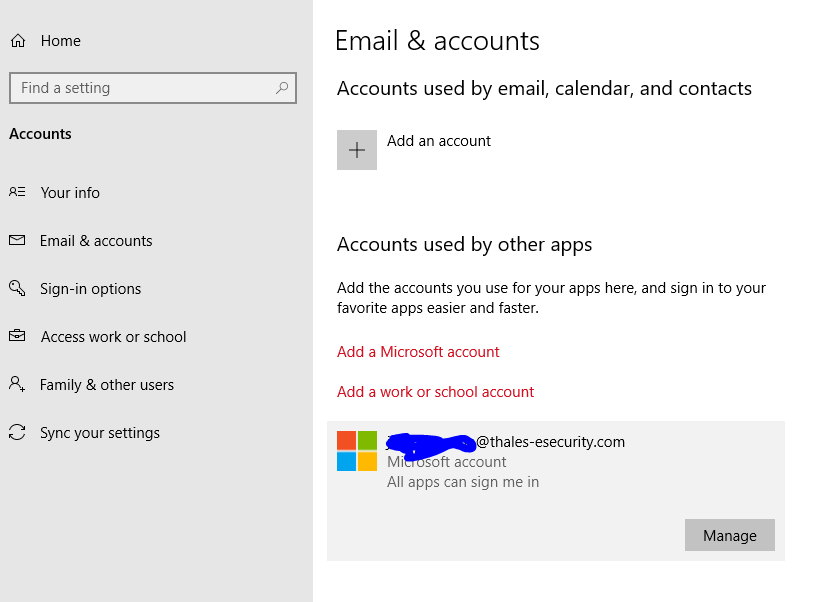This screenshot has height=602, width=828.
Task: Click 'Accounts used by email, calendar, and contacts' heading
Action: 544,89
